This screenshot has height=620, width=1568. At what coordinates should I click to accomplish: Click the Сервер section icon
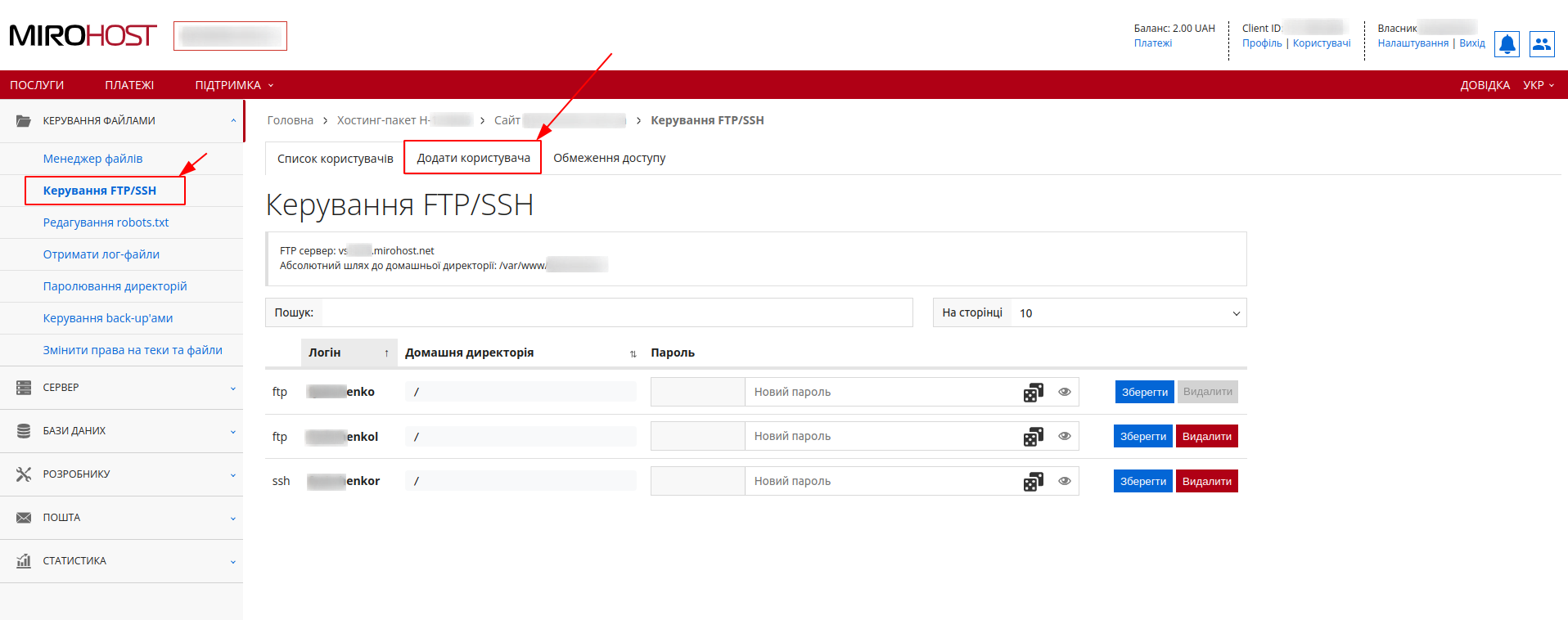tap(24, 388)
